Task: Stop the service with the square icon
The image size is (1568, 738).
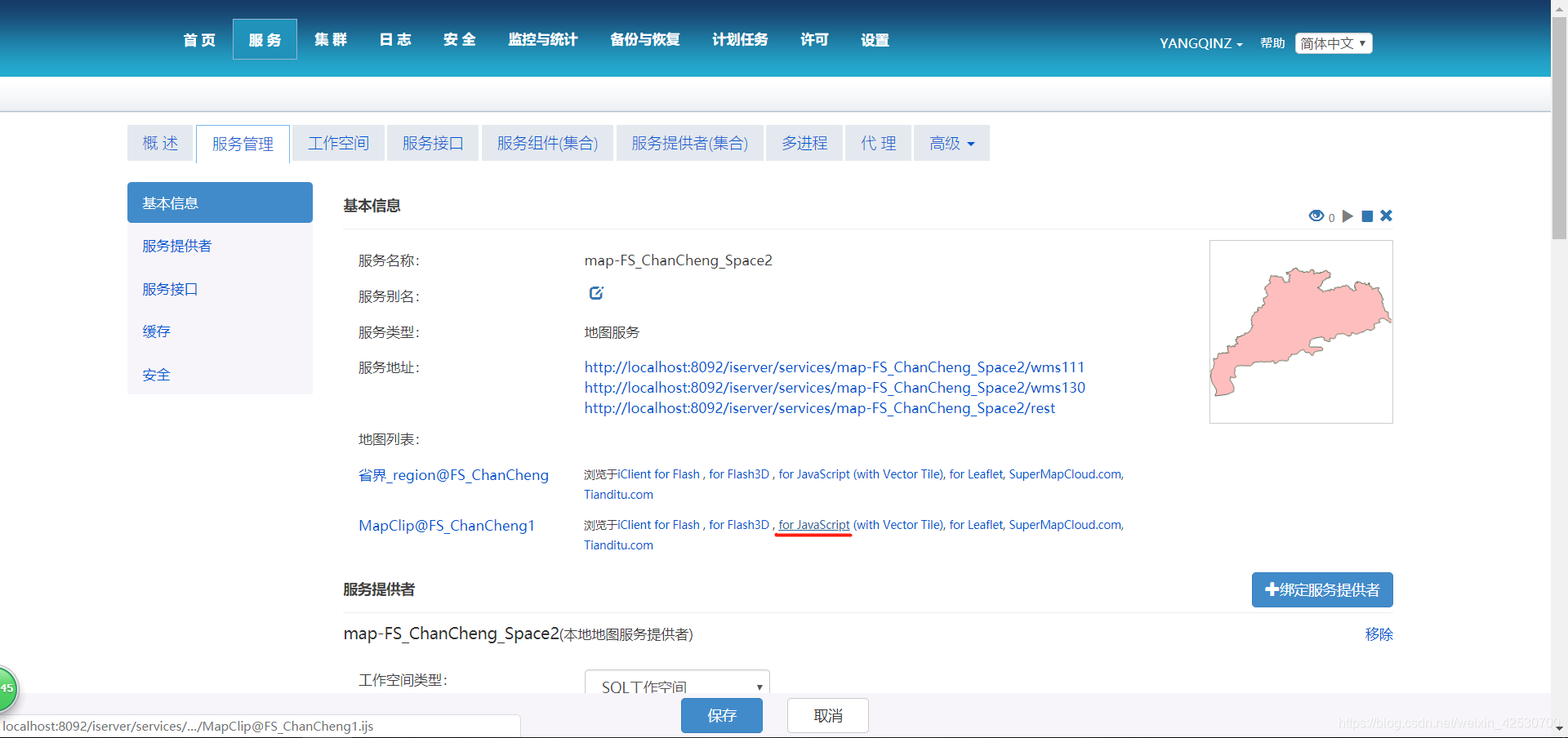Action: coord(1367,216)
